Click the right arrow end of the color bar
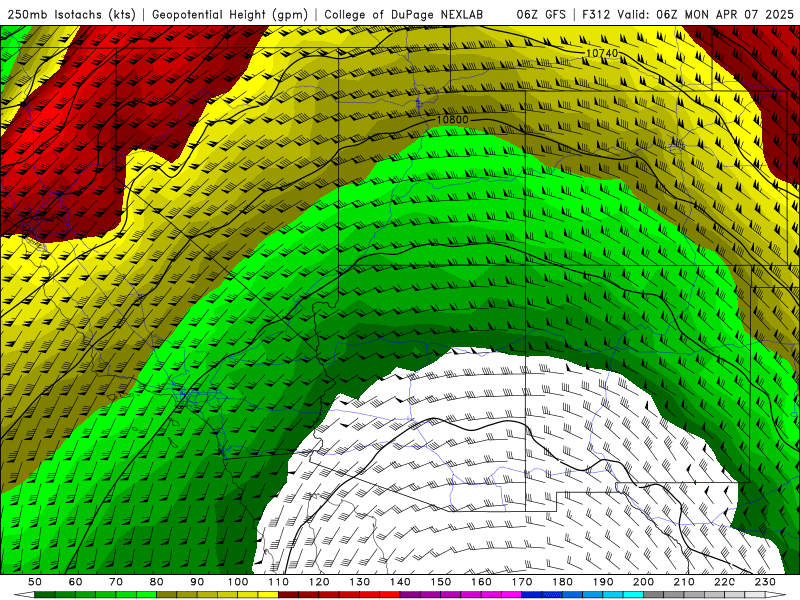The image size is (800, 600). point(776,595)
